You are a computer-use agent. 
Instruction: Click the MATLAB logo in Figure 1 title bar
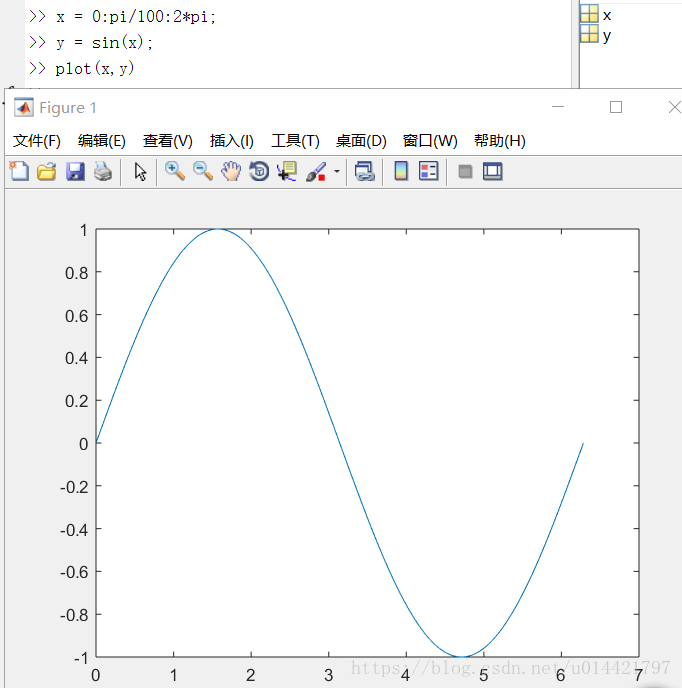(x=24, y=108)
